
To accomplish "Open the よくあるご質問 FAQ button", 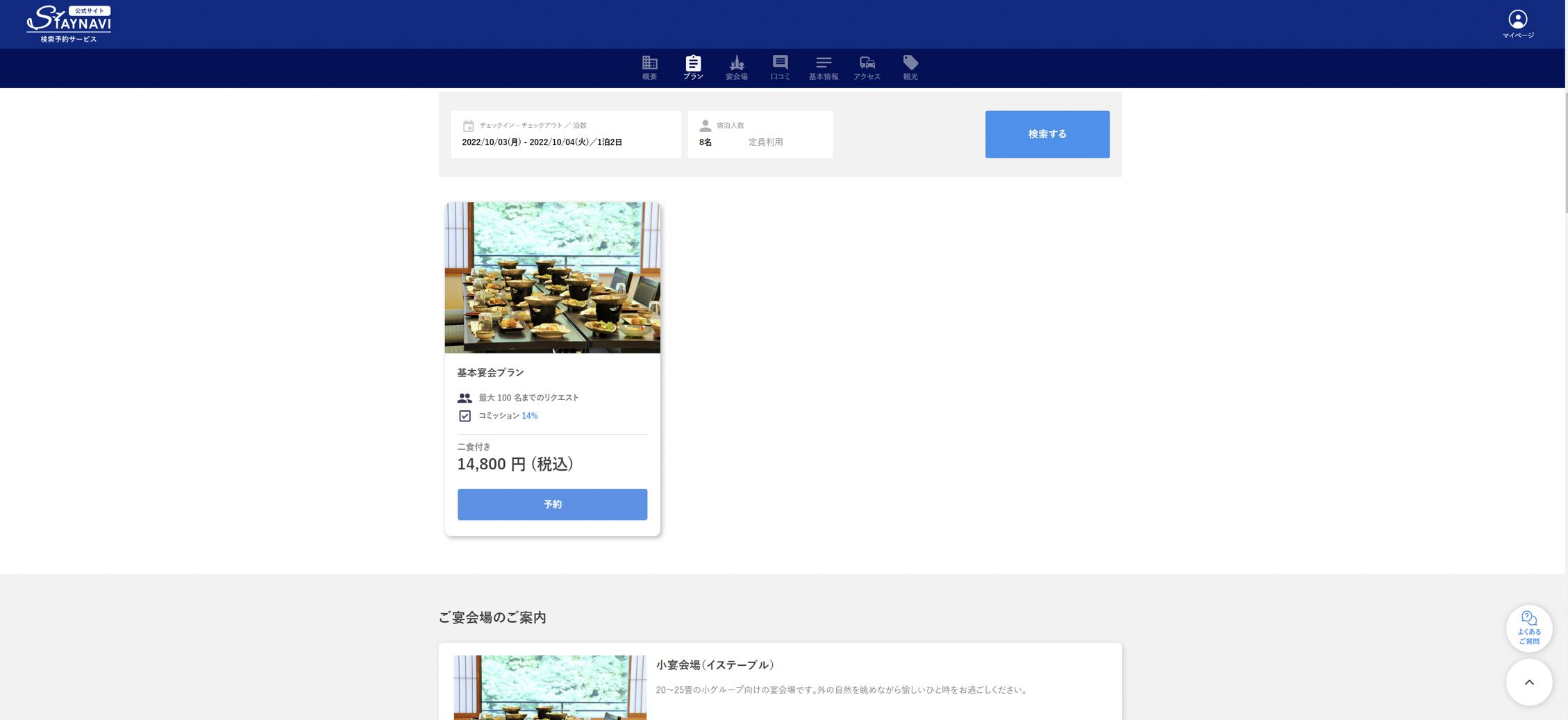I will 1528,628.
